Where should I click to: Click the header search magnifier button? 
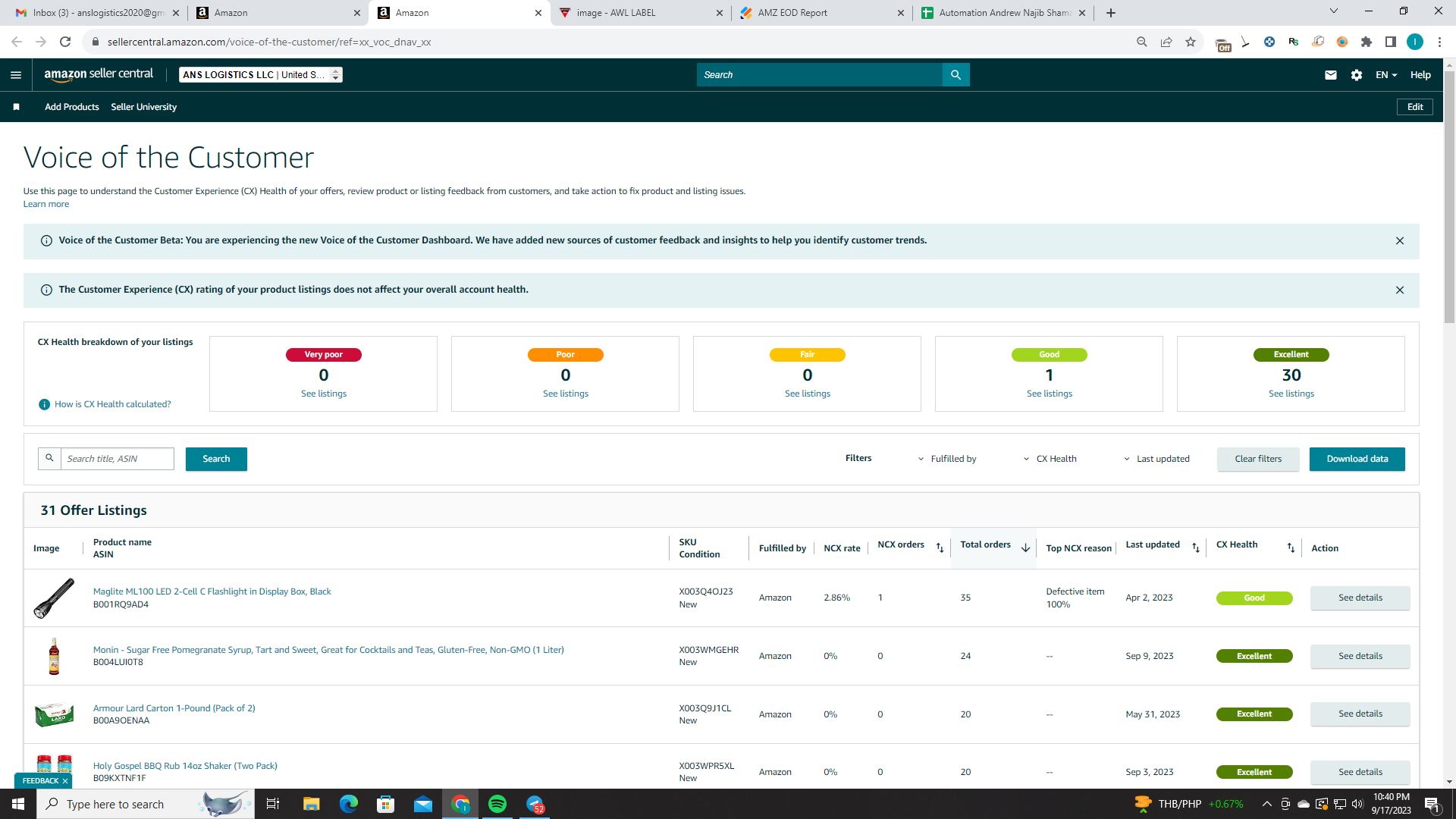955,75
